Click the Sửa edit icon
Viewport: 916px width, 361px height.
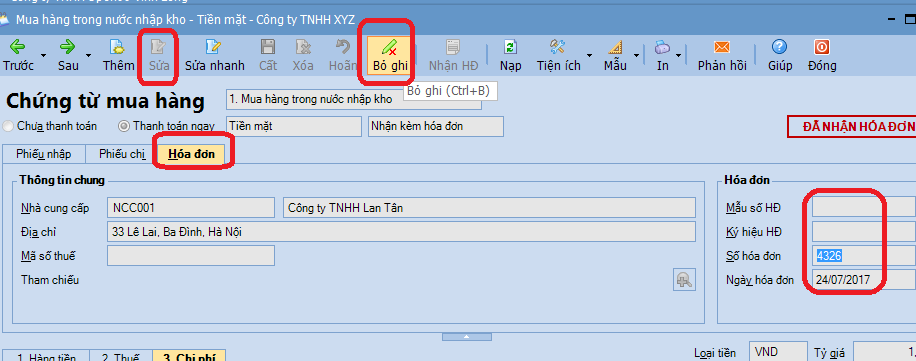(158, 55)
